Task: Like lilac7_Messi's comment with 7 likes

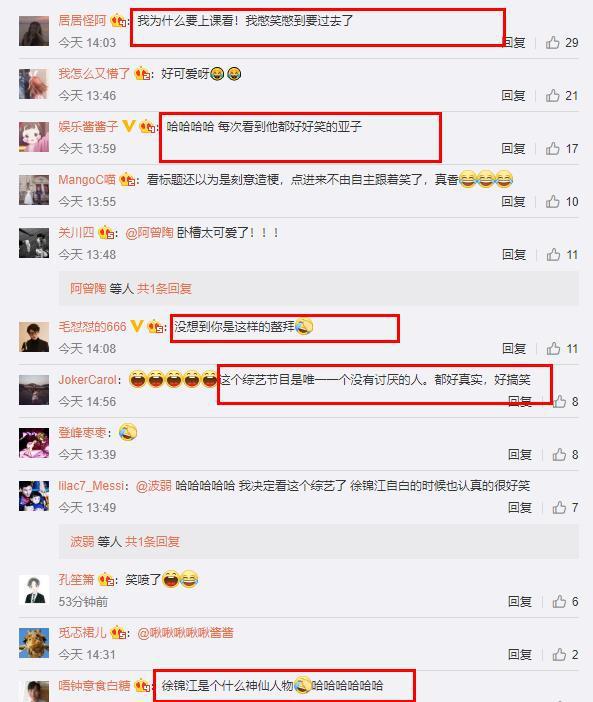Action: coord(559,507)
